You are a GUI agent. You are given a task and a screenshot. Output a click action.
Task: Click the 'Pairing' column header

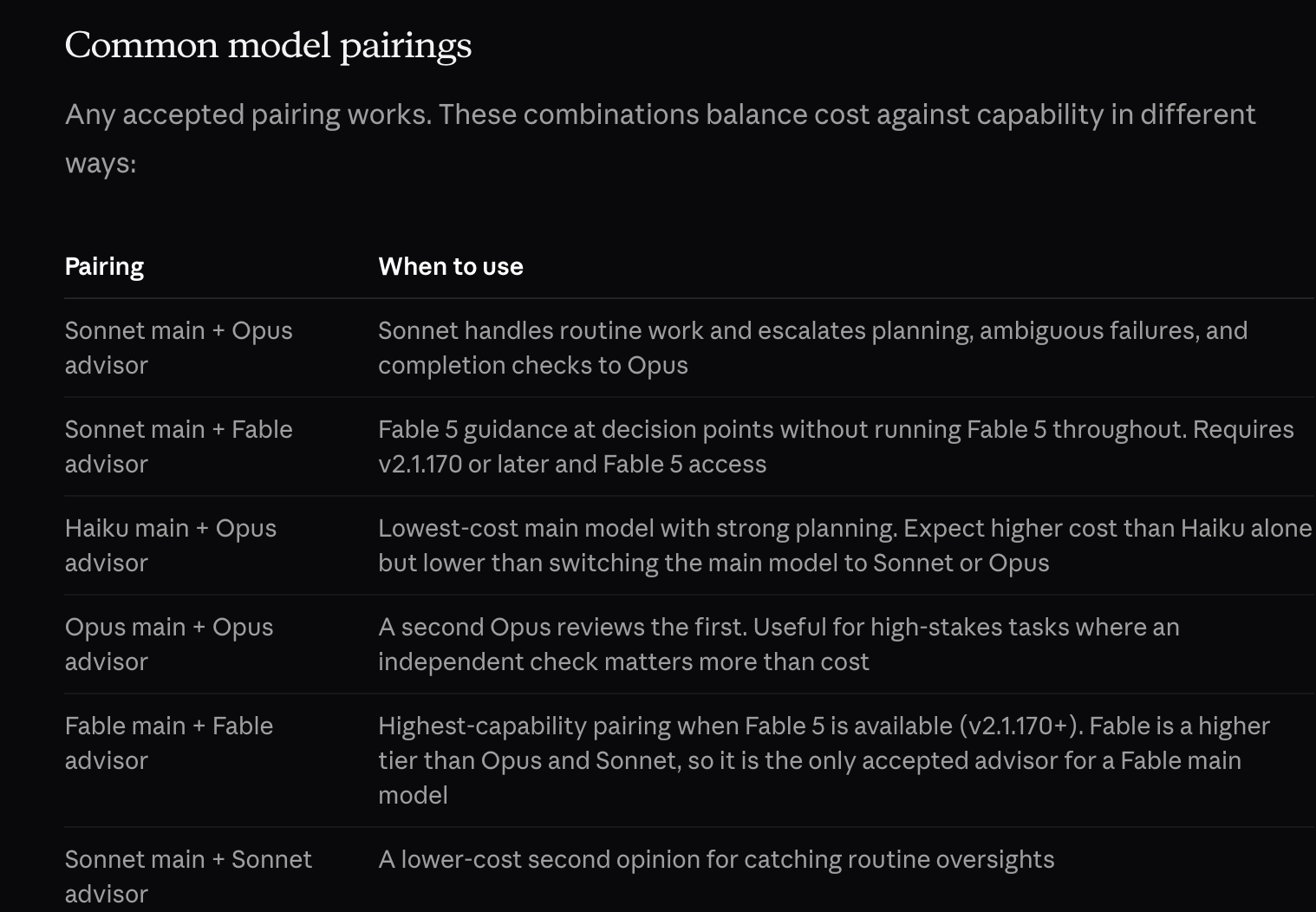(104, 266)
